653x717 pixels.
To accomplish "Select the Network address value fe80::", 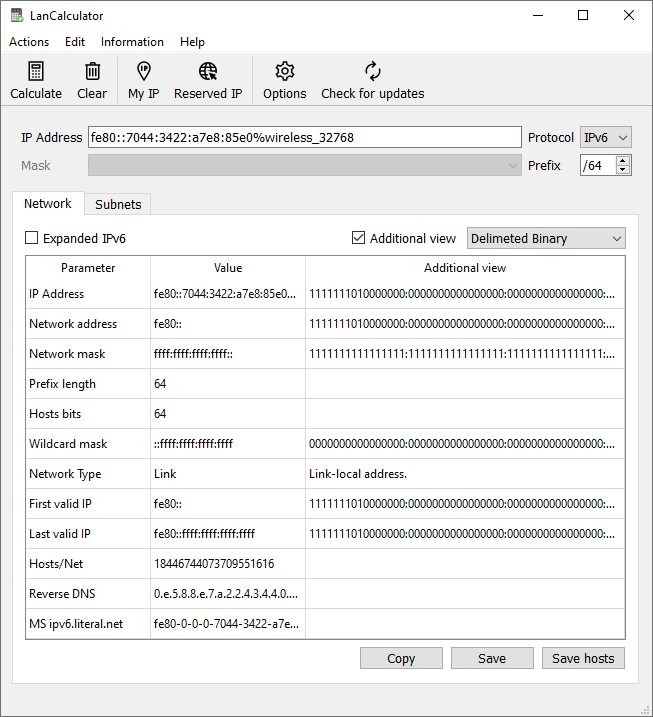I will point(228,324).
